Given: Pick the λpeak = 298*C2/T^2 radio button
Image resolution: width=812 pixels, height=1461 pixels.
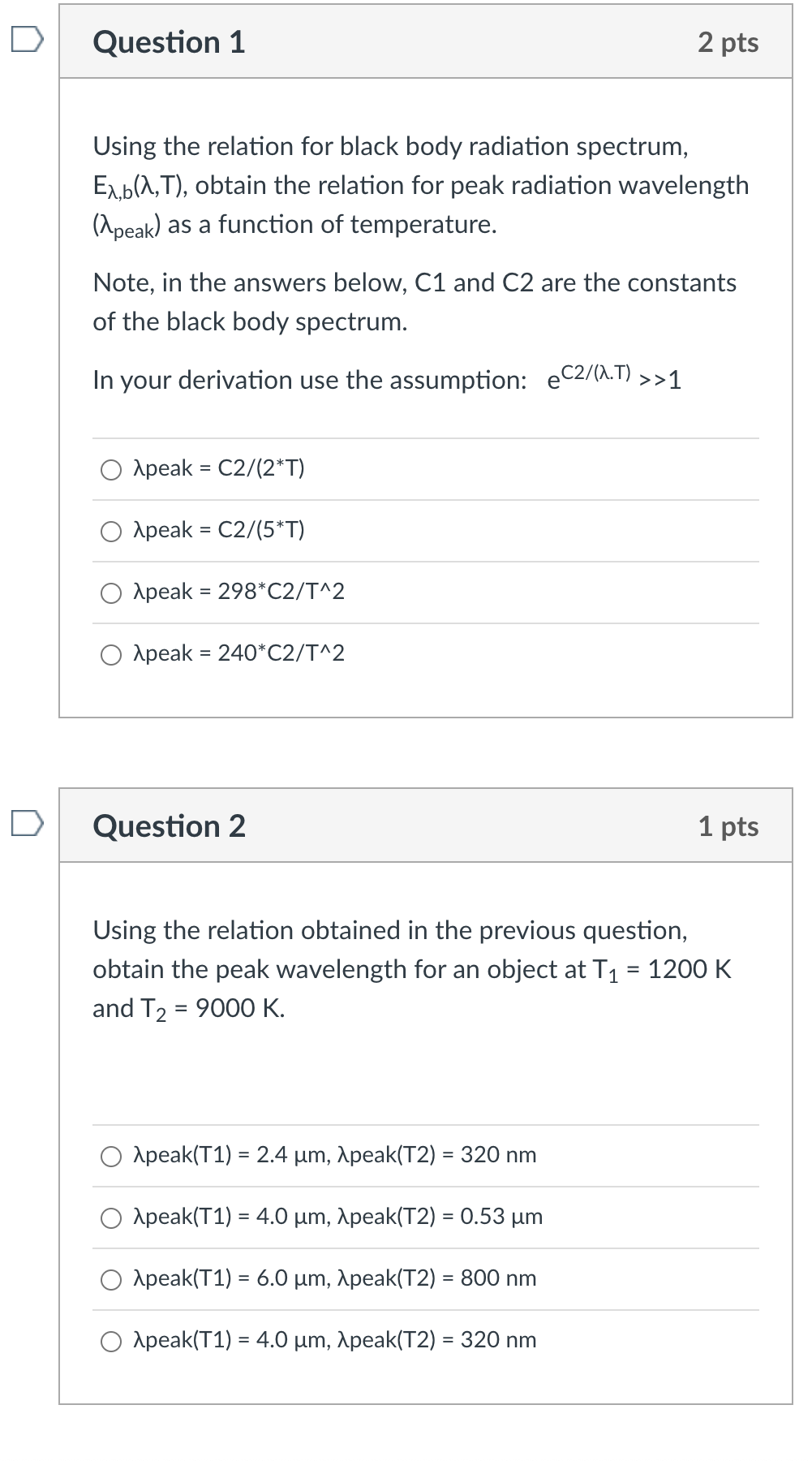Looking at the screenshot, I should coord(111,593).
